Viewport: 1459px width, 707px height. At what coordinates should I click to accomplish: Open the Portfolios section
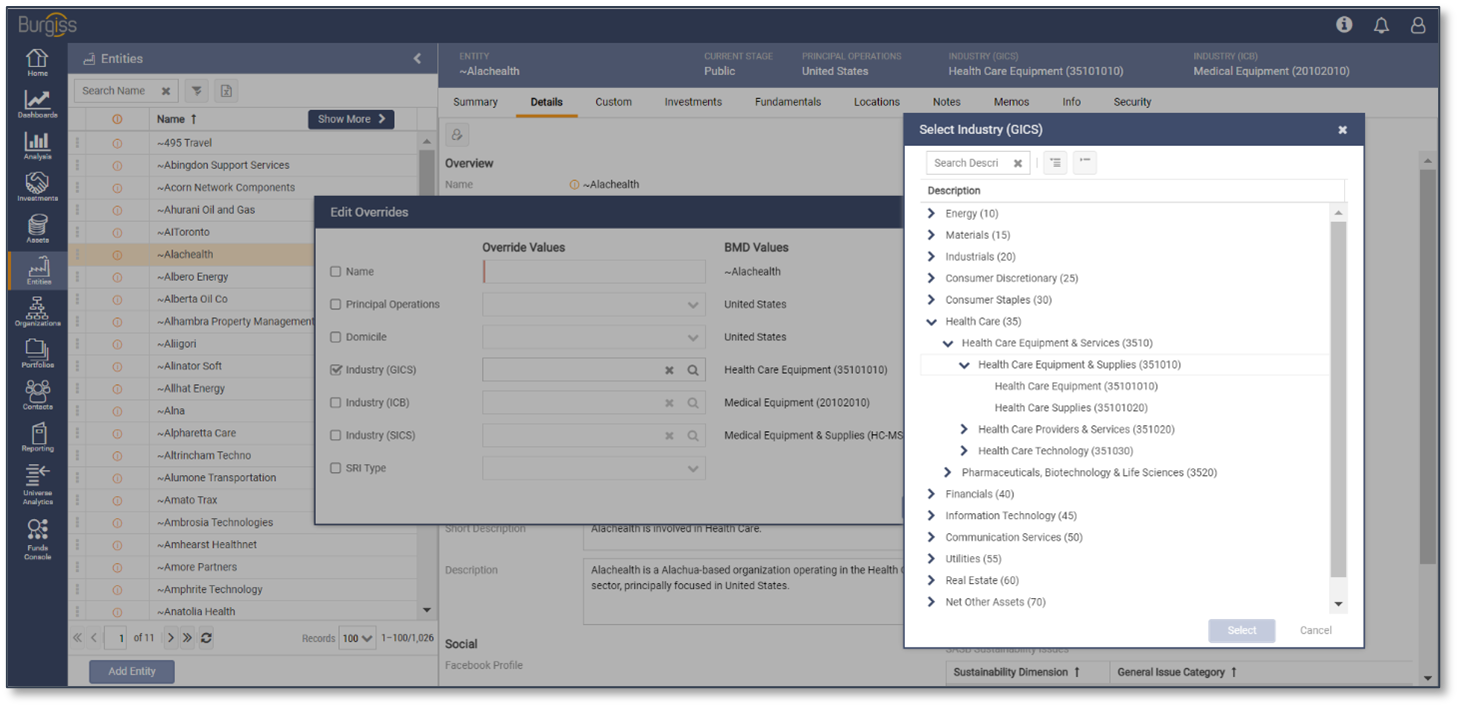coord(37,354)
